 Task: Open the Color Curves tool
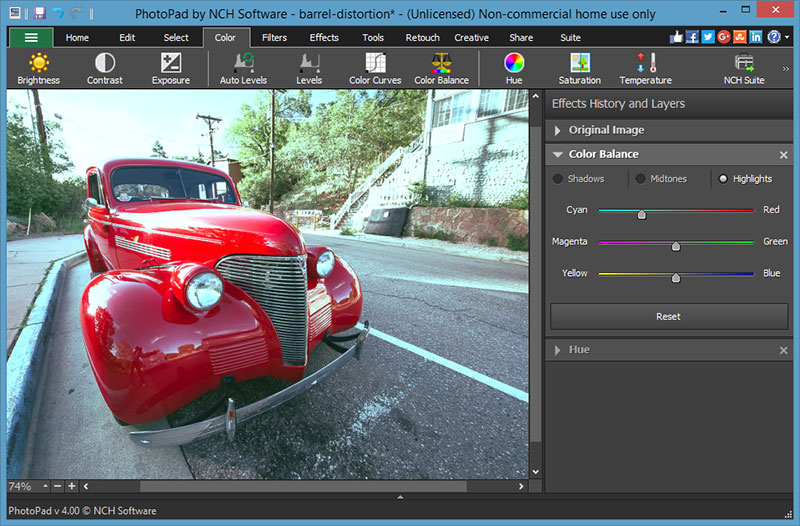coord(375,63)
